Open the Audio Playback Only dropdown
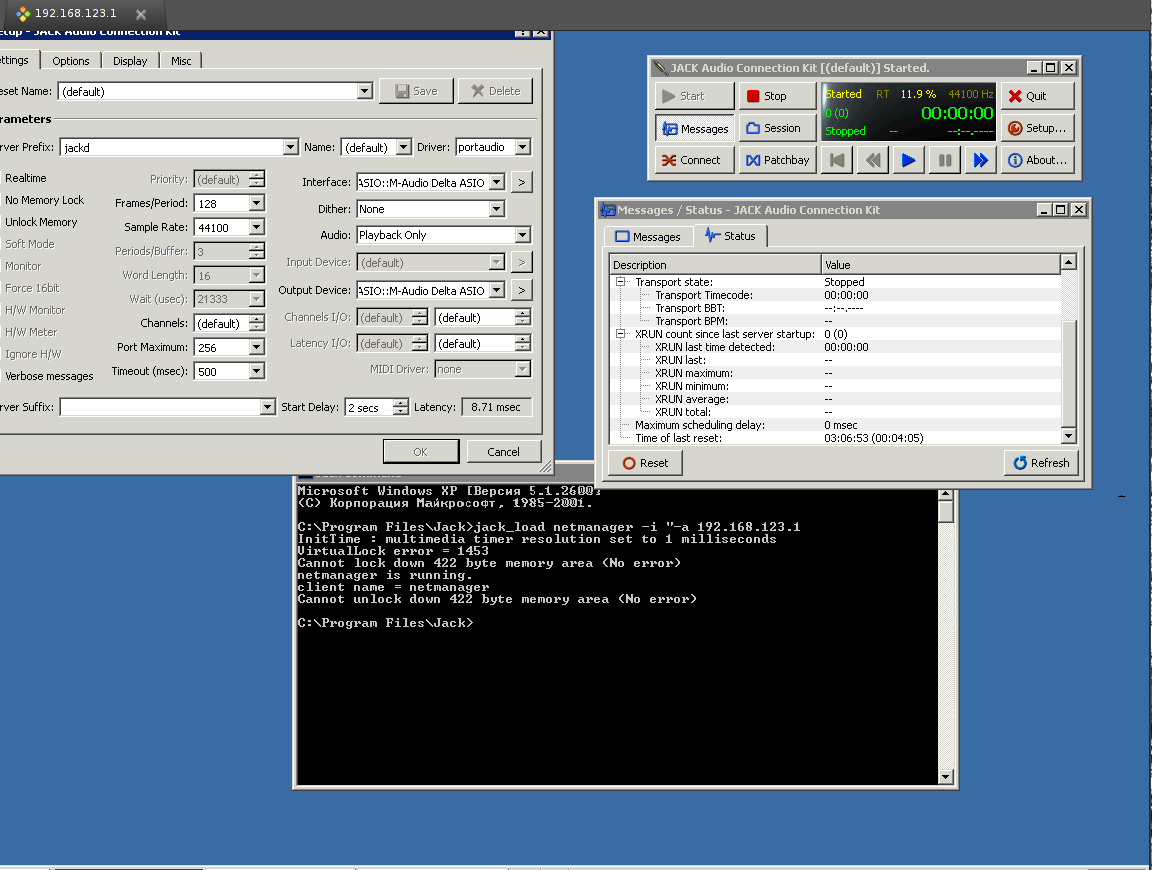This screenshot has height=870, width=1152. pyautogui.click(x=522, y=235)
